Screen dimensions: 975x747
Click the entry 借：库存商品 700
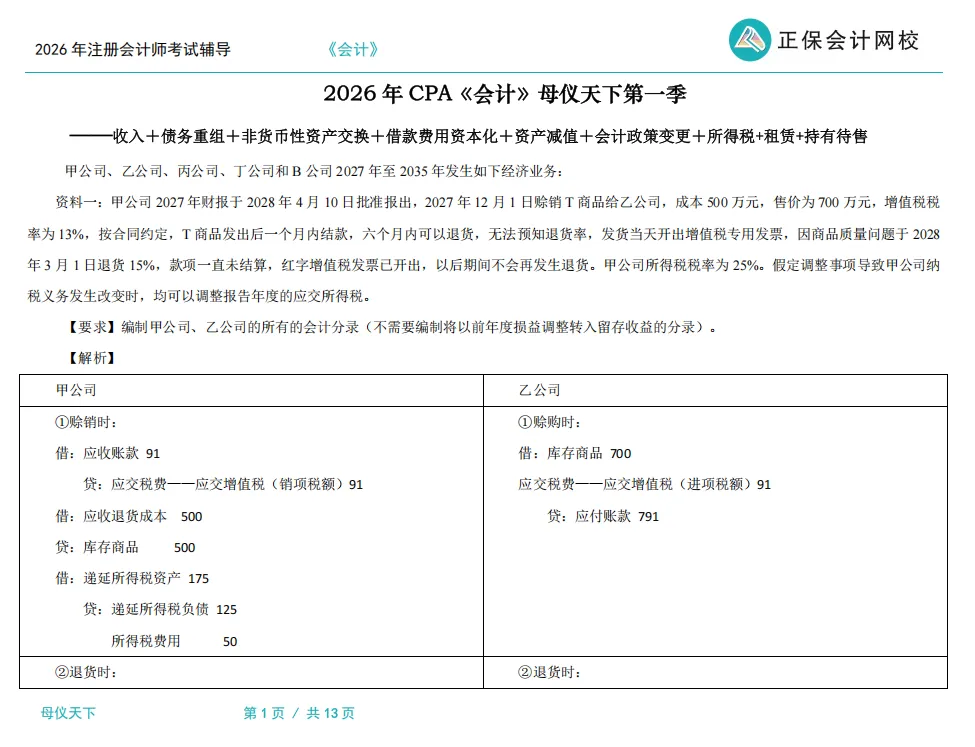[575, 453]
